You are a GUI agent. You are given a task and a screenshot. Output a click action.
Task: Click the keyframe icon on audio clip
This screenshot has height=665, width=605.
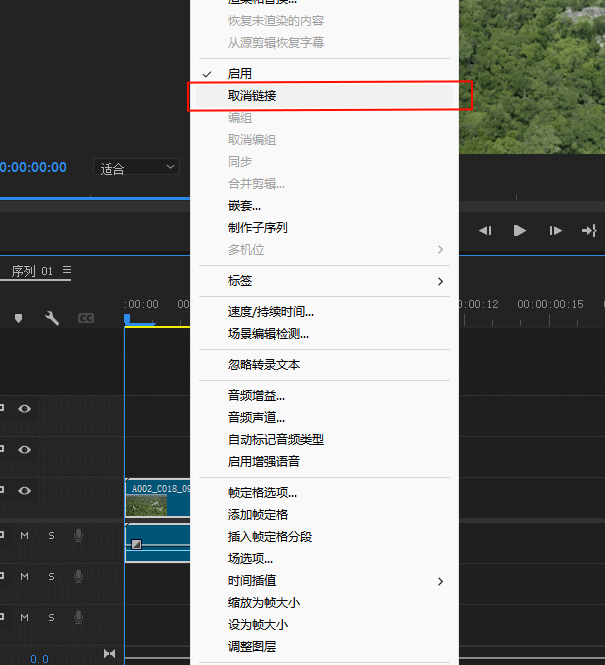click(136, 544)
